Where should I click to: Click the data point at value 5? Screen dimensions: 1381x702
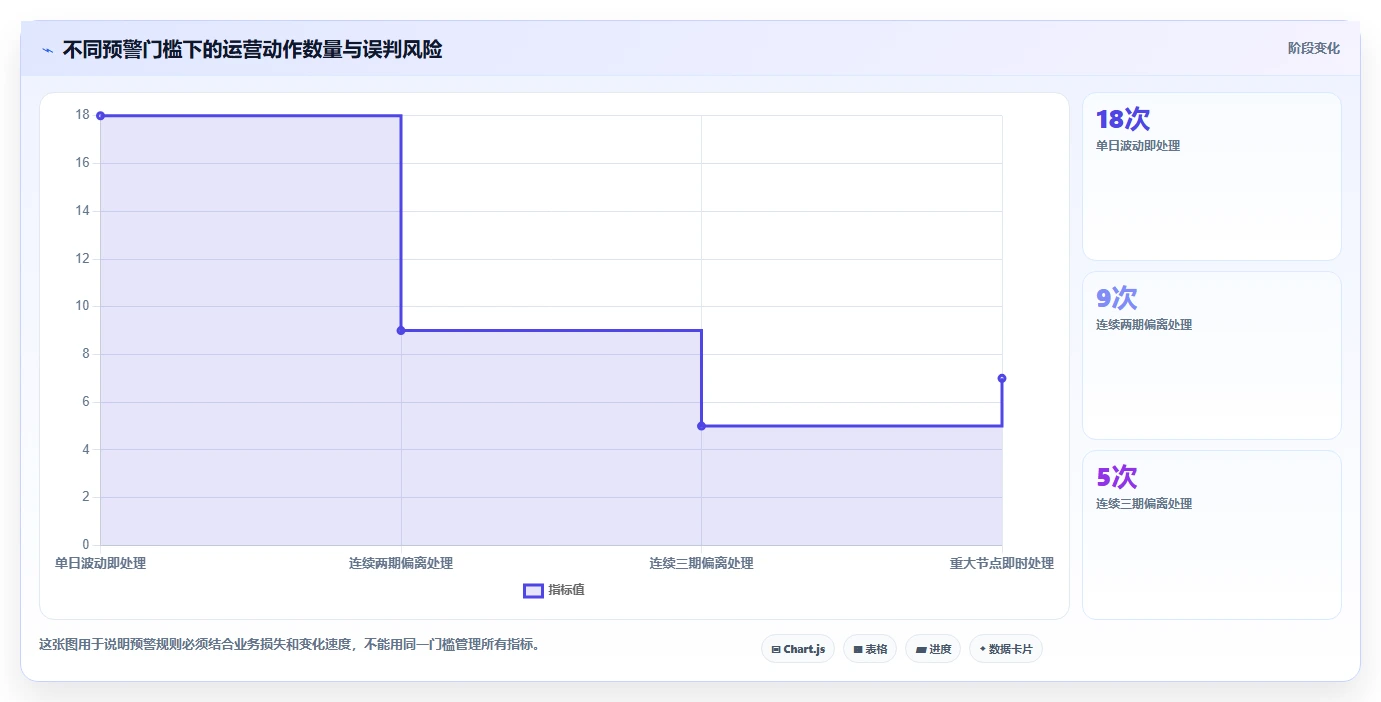point(701,426)
